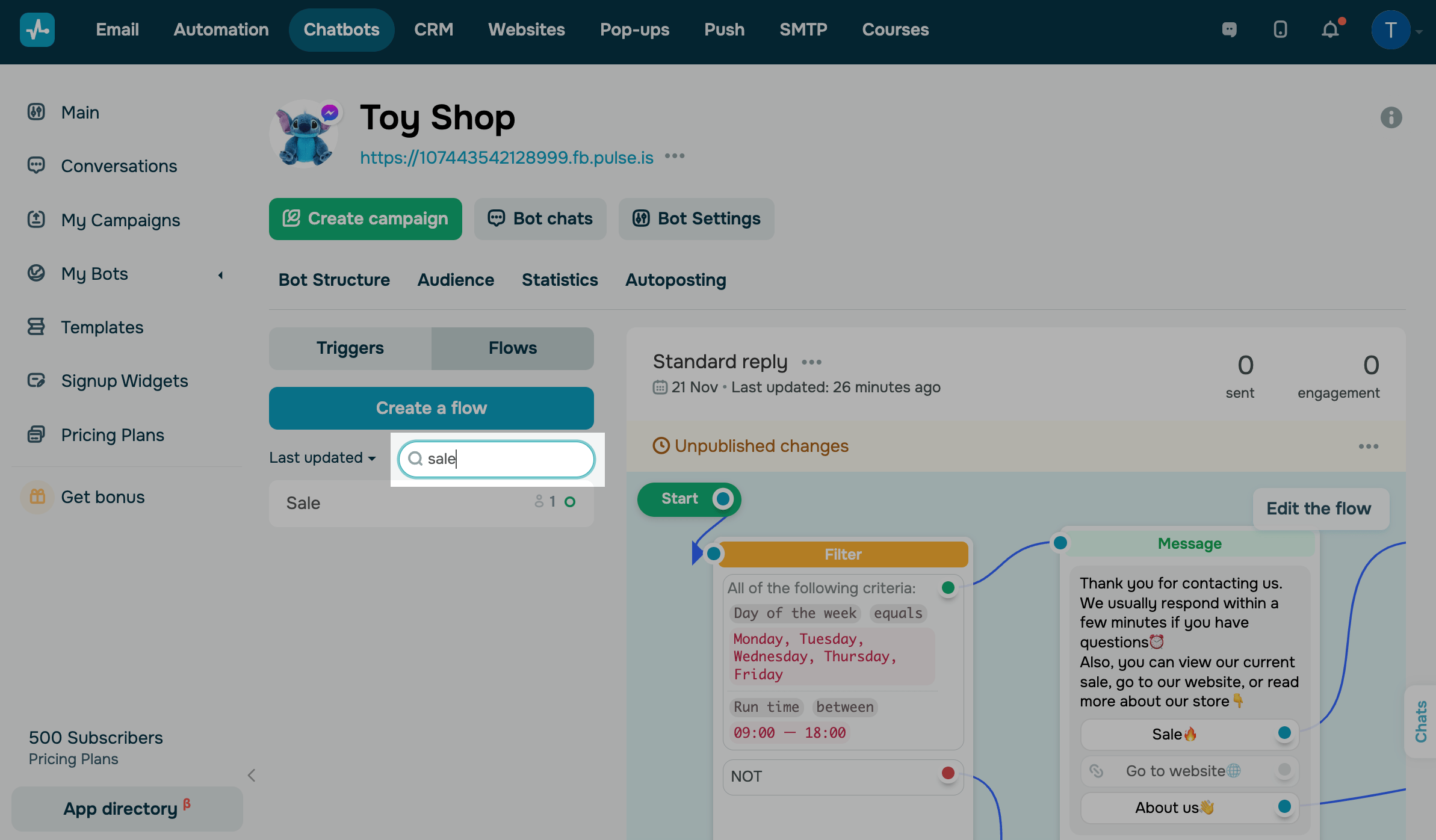
Task: Click the flow search input field
Action: coord(496,459)
